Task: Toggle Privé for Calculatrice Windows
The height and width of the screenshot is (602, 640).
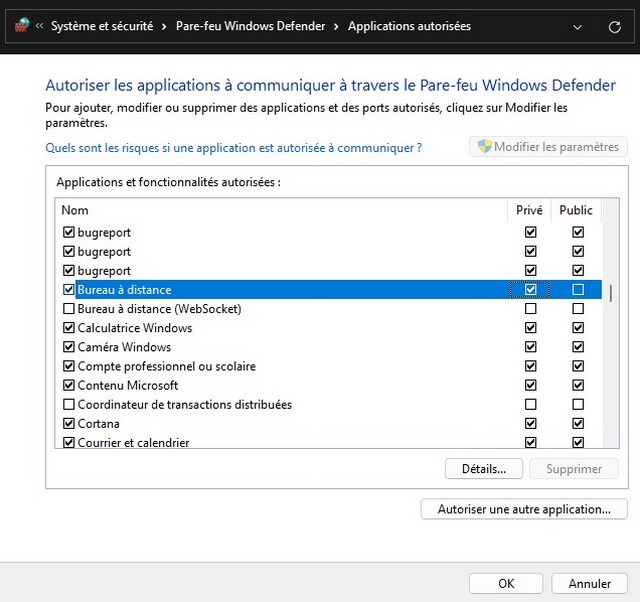Action: pyautogui.click(x=531, y=328)
